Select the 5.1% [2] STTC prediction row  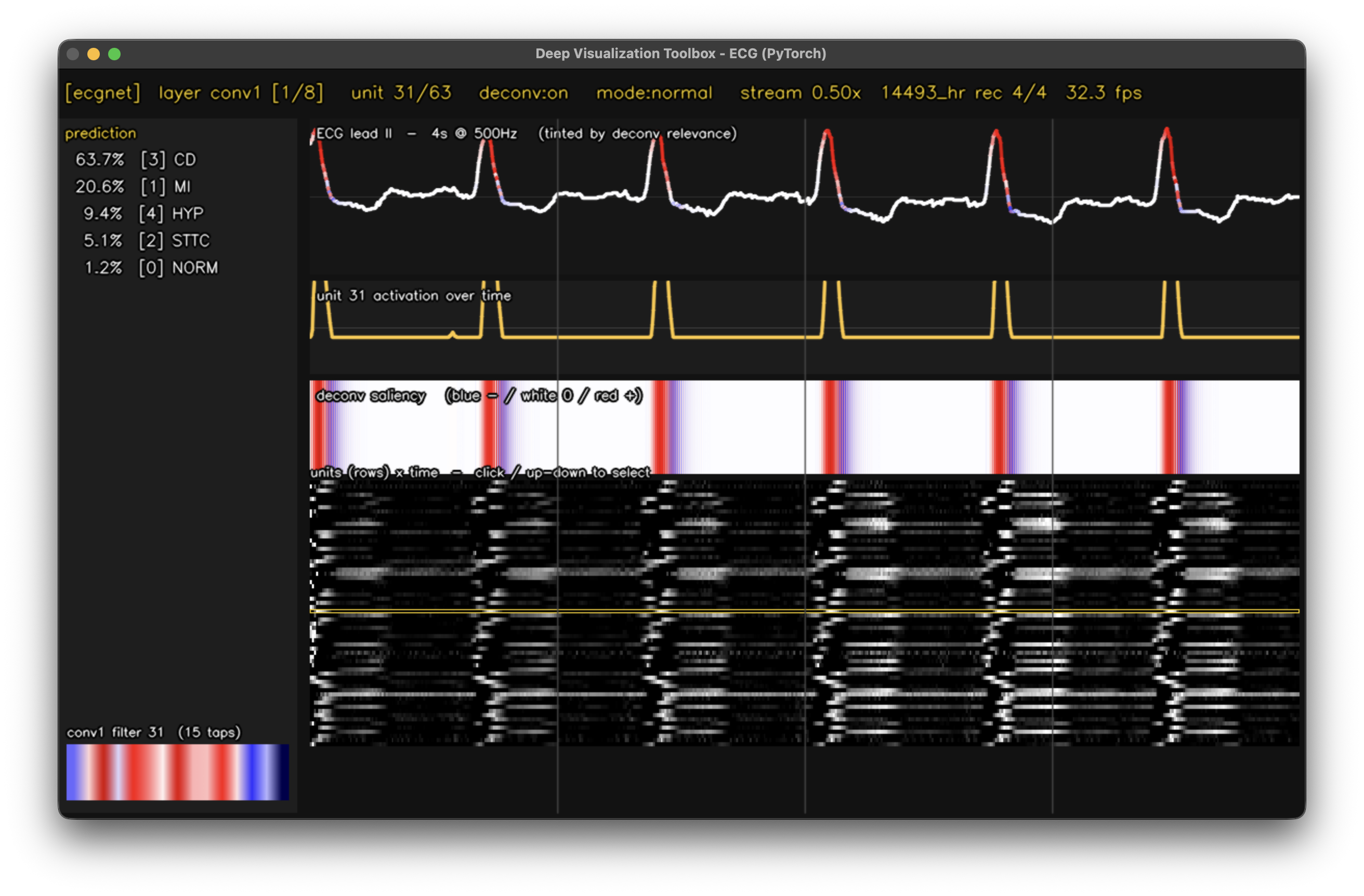[147, 240]
